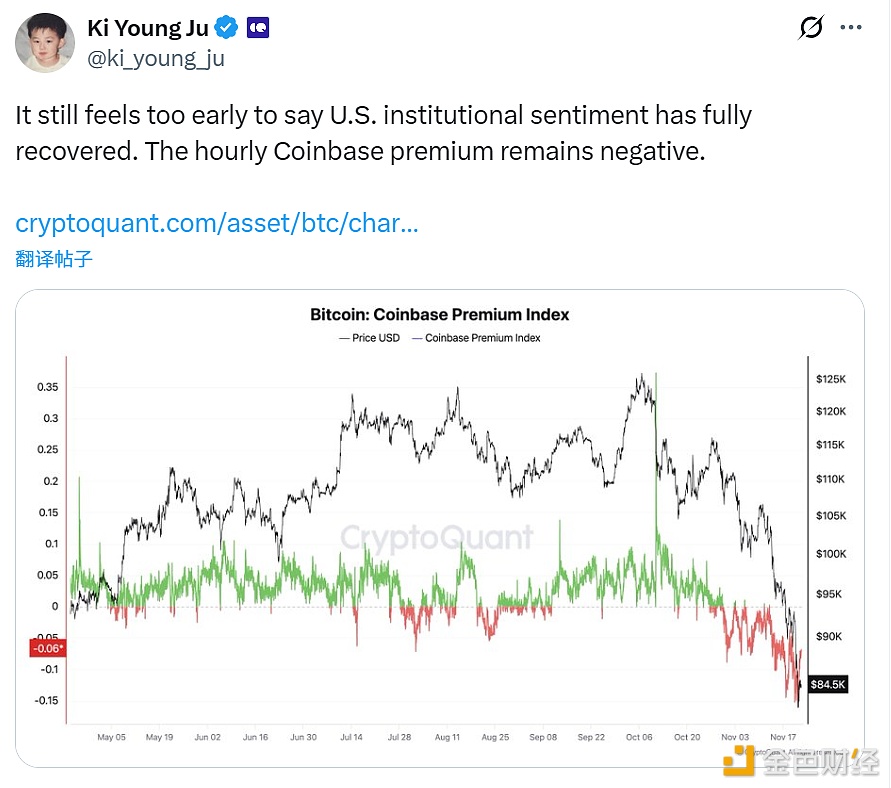Click the camera photo on the 金色财经 badge
This screenshot has height=788, width=891.
point(740,763)
